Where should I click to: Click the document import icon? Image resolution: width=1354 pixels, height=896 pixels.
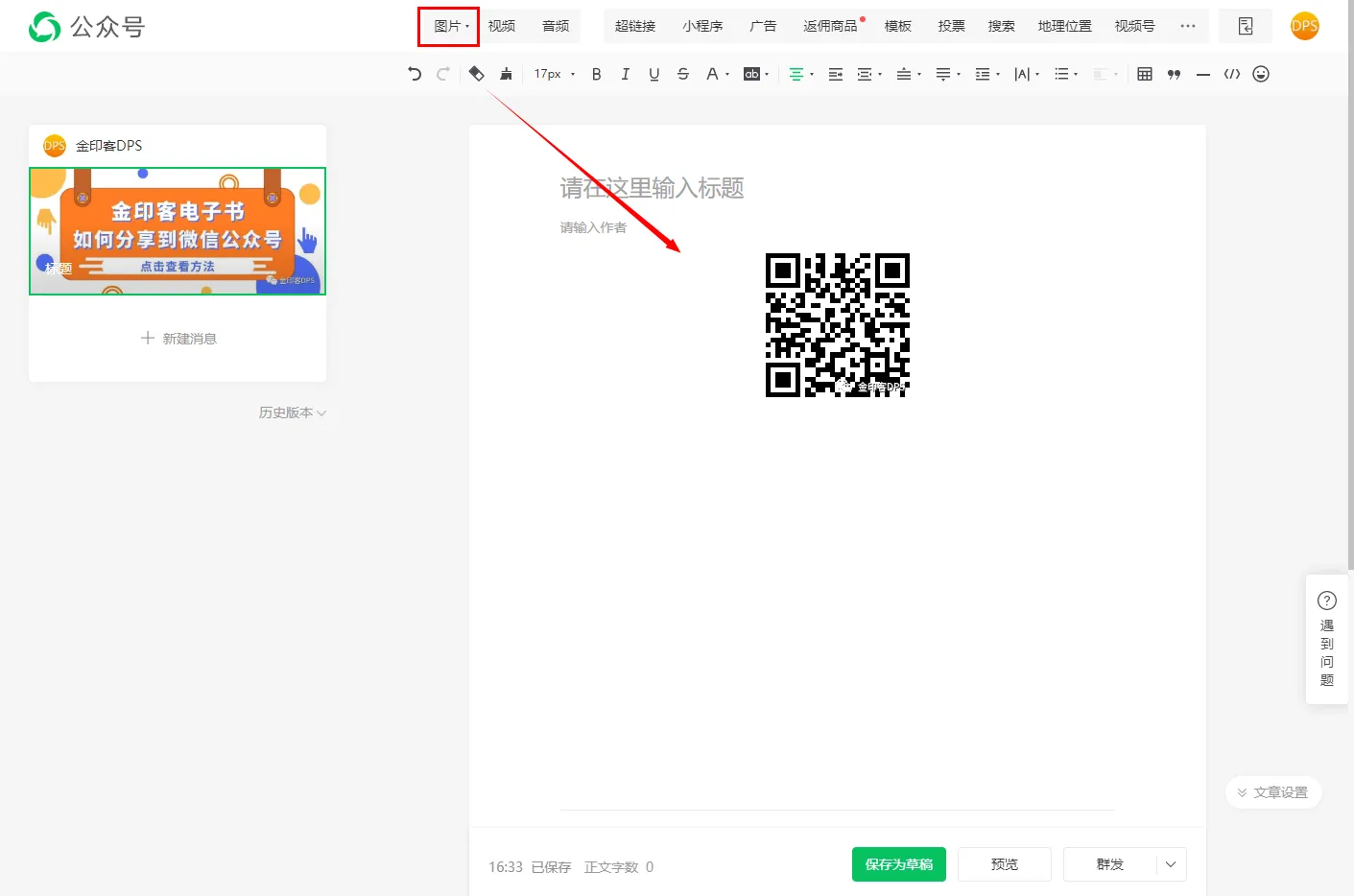(x=1246, y=26)
